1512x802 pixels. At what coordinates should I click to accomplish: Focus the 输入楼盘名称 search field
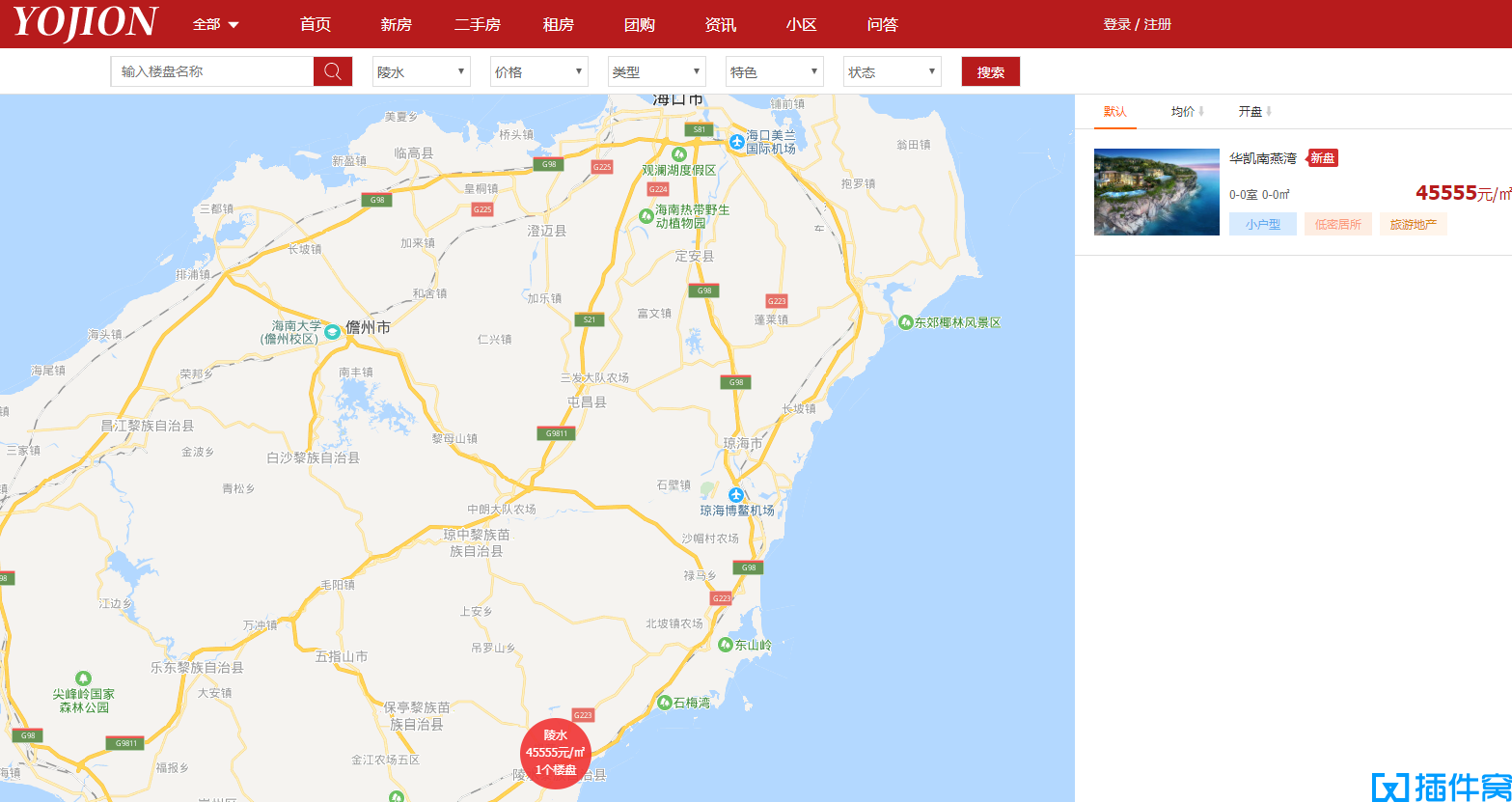tap(212, 71)
